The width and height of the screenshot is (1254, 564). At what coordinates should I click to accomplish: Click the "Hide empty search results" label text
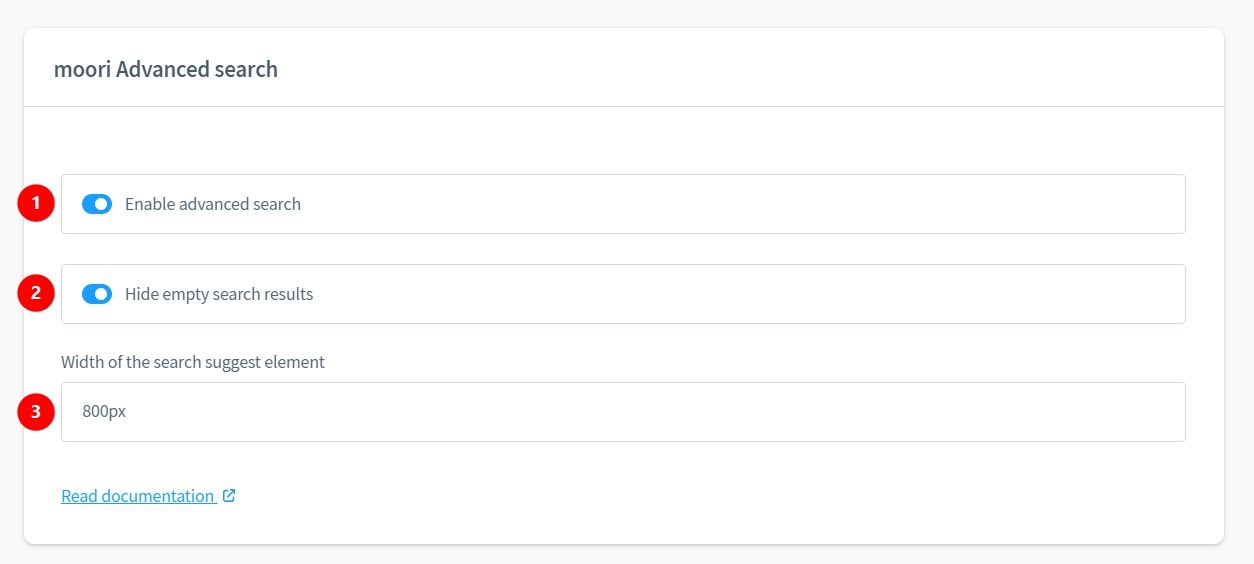(x=219, y=294)
